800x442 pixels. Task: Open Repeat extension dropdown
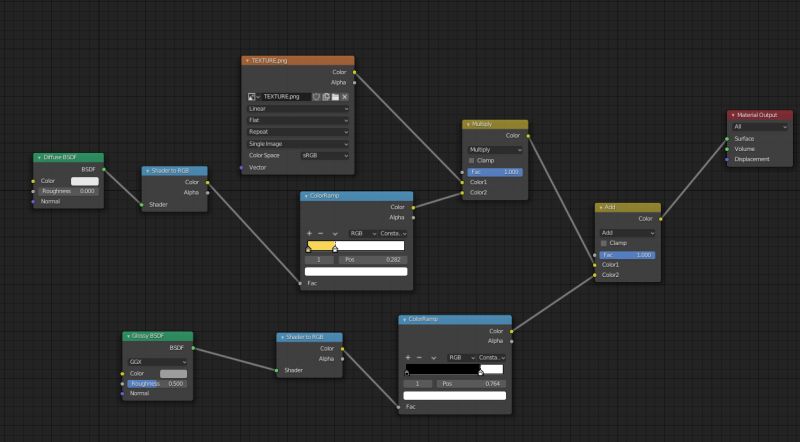pos(298,132)
